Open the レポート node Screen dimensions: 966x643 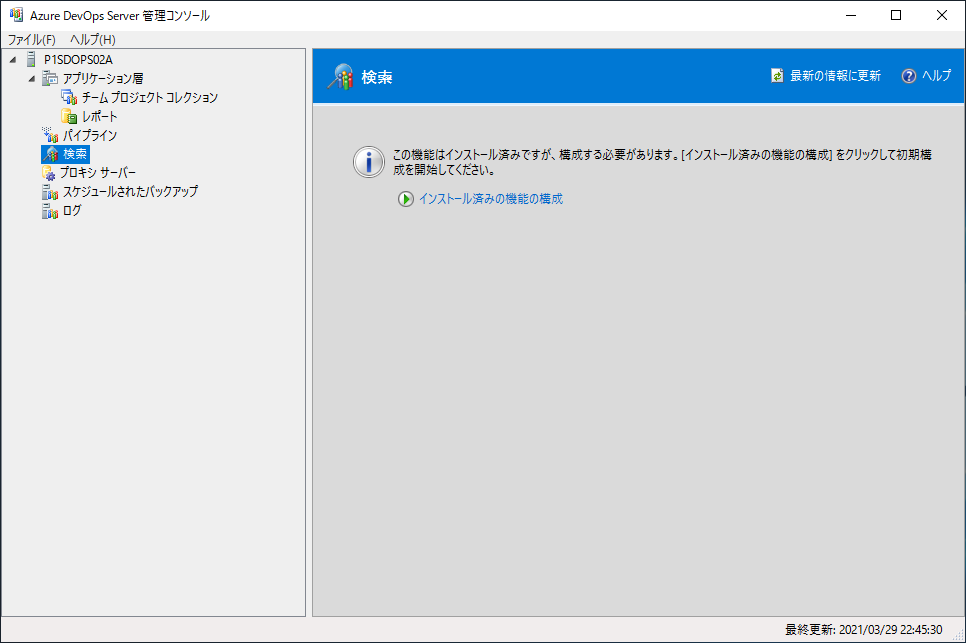pos(99,117)
